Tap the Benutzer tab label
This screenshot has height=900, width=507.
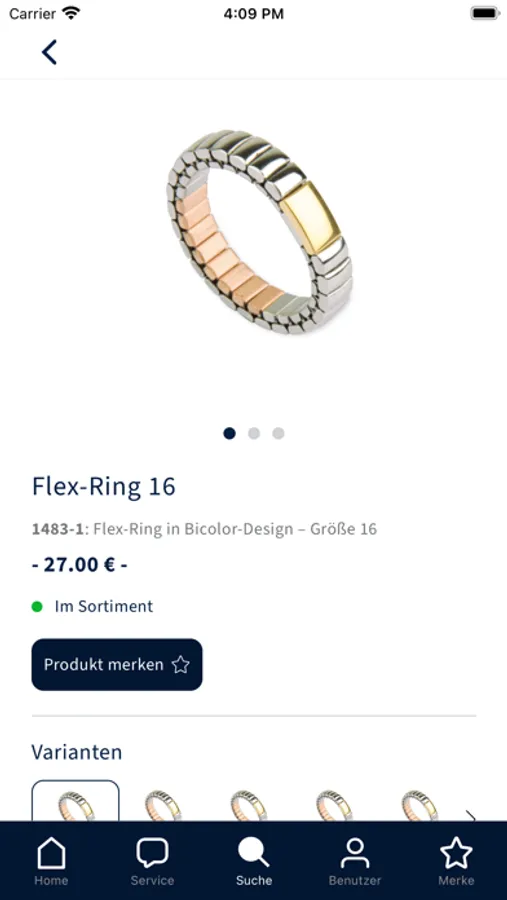355,880
